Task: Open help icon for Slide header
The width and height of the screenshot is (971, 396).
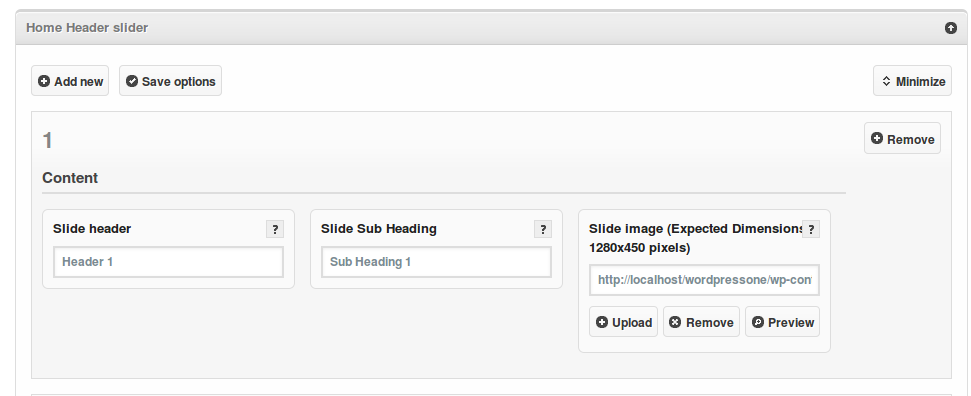Action: (275, 229)
